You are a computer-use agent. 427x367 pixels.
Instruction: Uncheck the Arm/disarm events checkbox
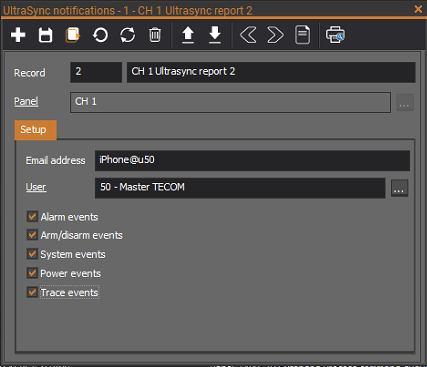pyautogui.click(x=32, y=235)
